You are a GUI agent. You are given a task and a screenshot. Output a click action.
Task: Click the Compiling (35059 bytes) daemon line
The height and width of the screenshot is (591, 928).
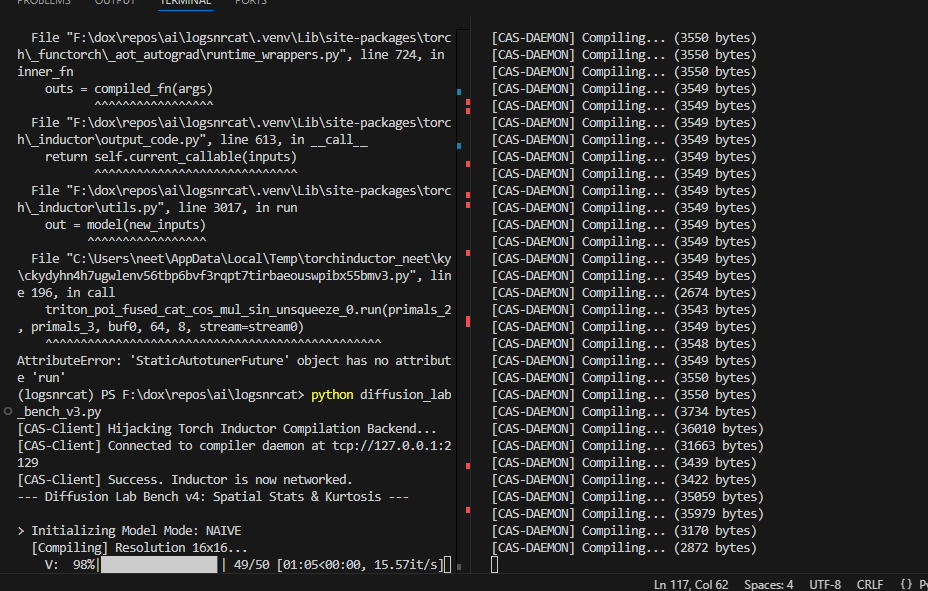tap(627, 496)
